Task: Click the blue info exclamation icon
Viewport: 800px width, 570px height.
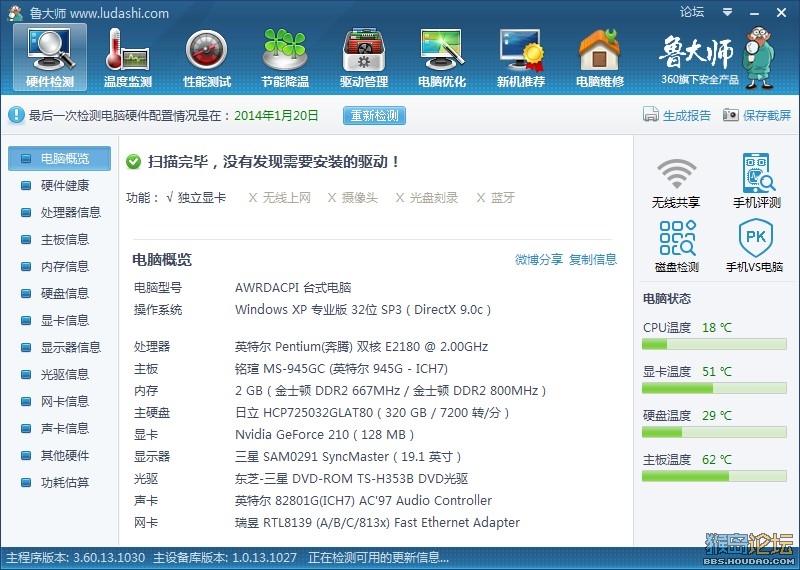Action: [16, 115]
